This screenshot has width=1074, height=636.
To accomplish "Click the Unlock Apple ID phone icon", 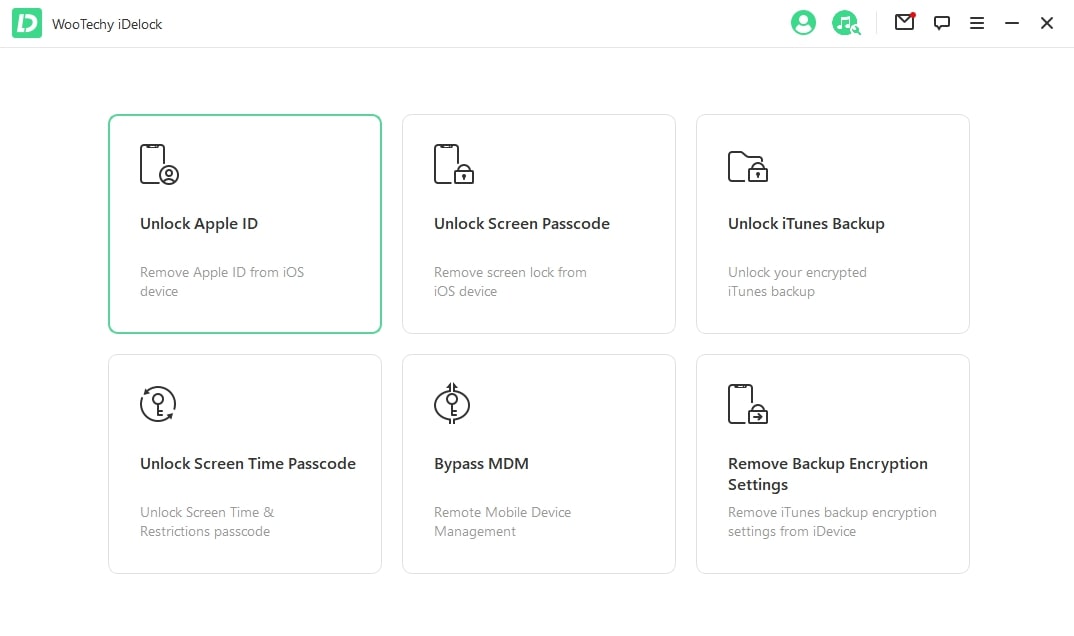I will pos(159,164).
